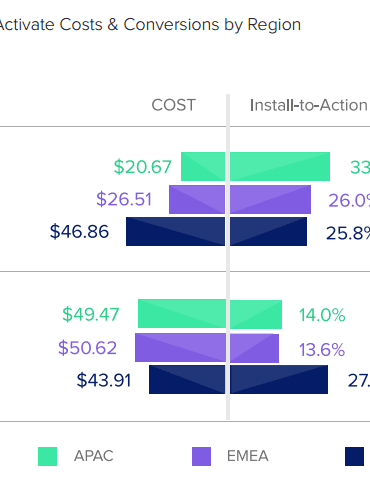Select the green $20.67 cost bar
Viewport: 370px width, 479px height.
tap(203, 167)
